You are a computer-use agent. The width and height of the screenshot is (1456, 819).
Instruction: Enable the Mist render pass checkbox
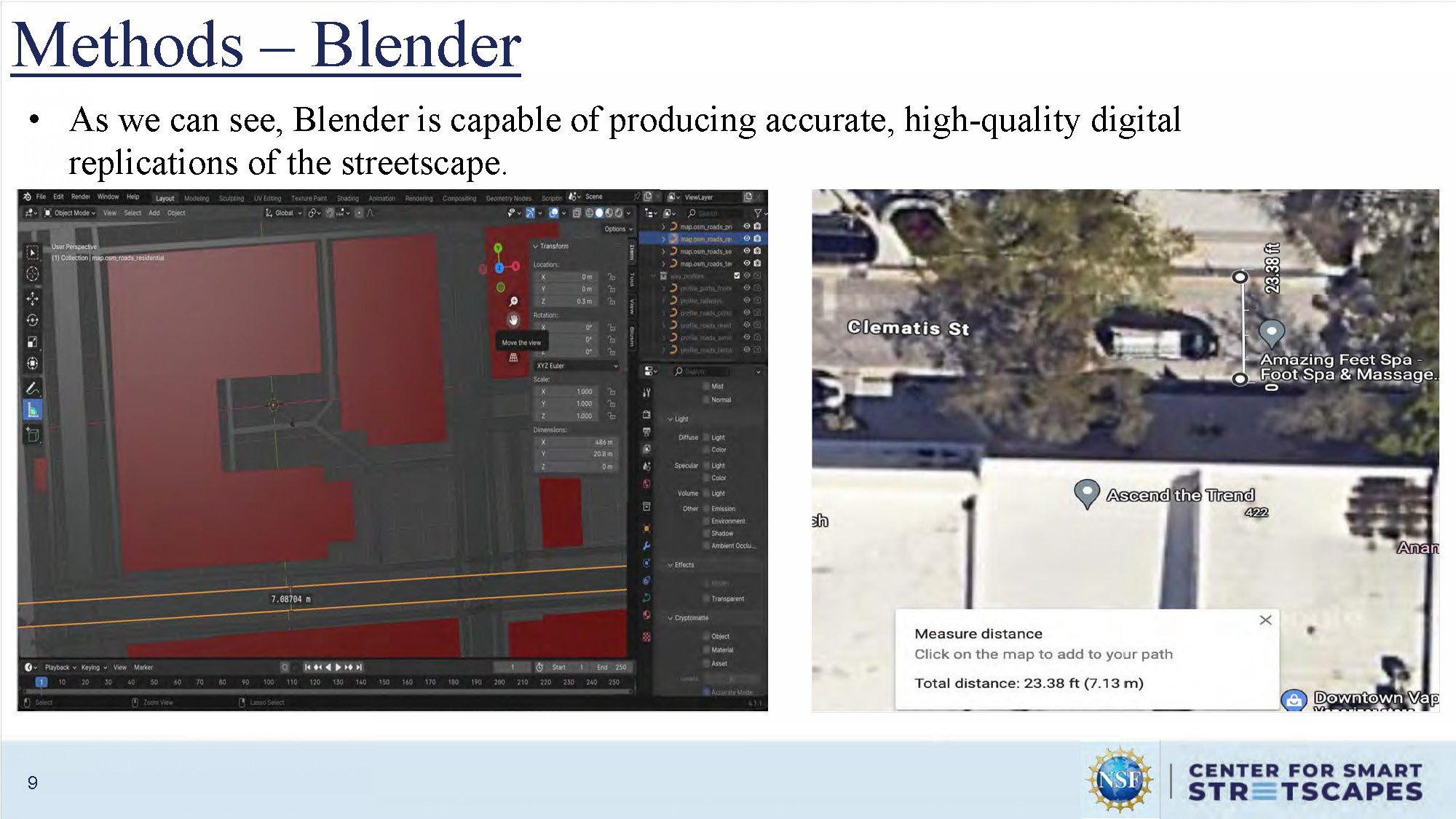click(706, 385)
